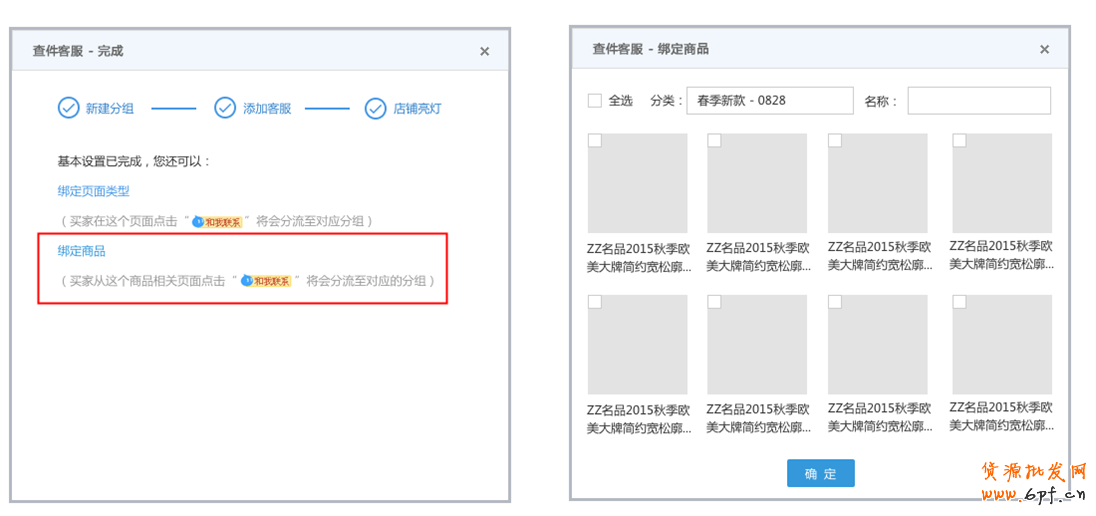Click 和我联系 icon under 绑定商品
This screenshot has height=516, width=1096.
click(266, 281)
